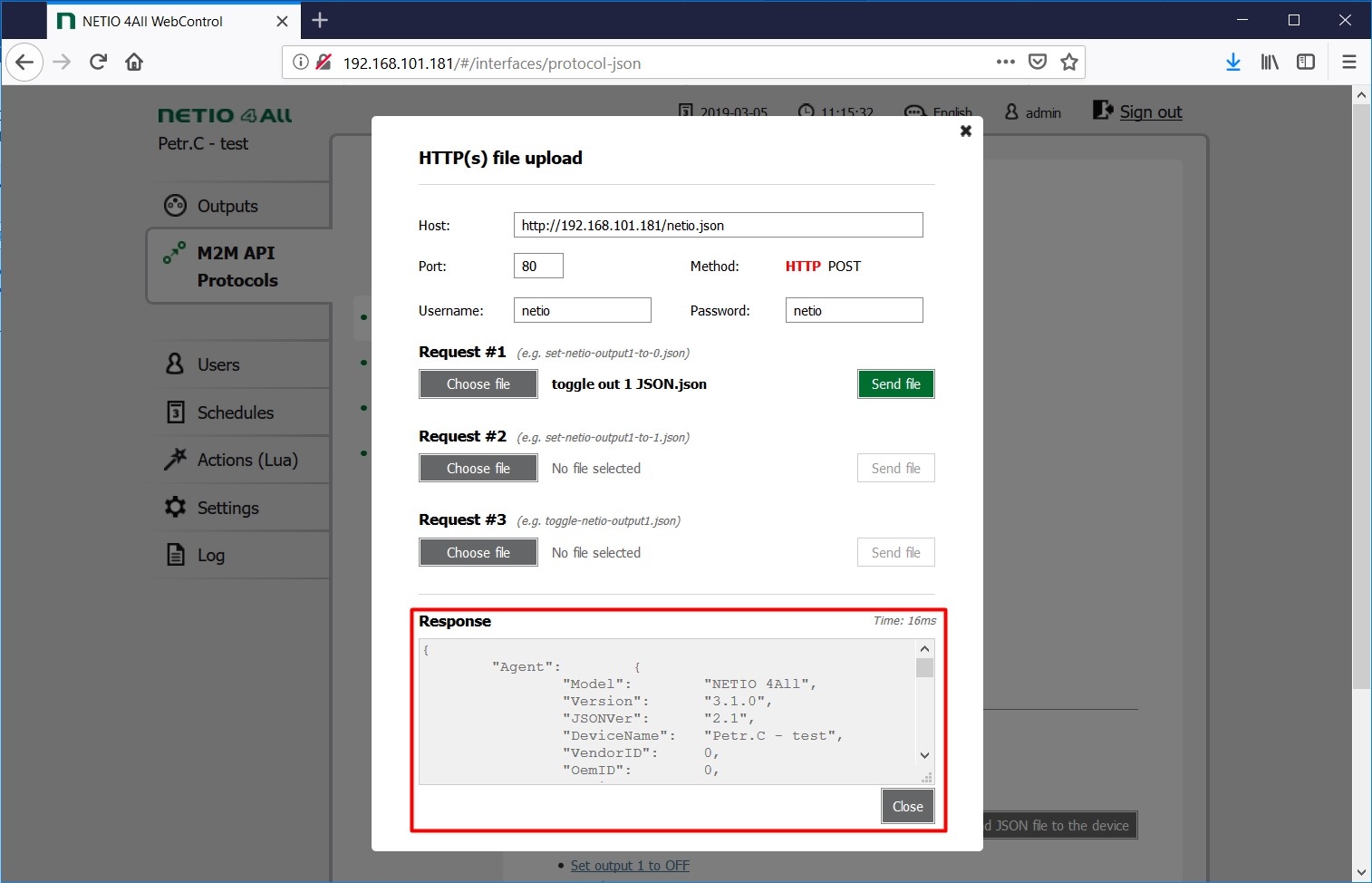This screenshot has width=1372, height=883.
Task: Click the Actions (Lua) wand icon
Action: (x=175, y=460)
